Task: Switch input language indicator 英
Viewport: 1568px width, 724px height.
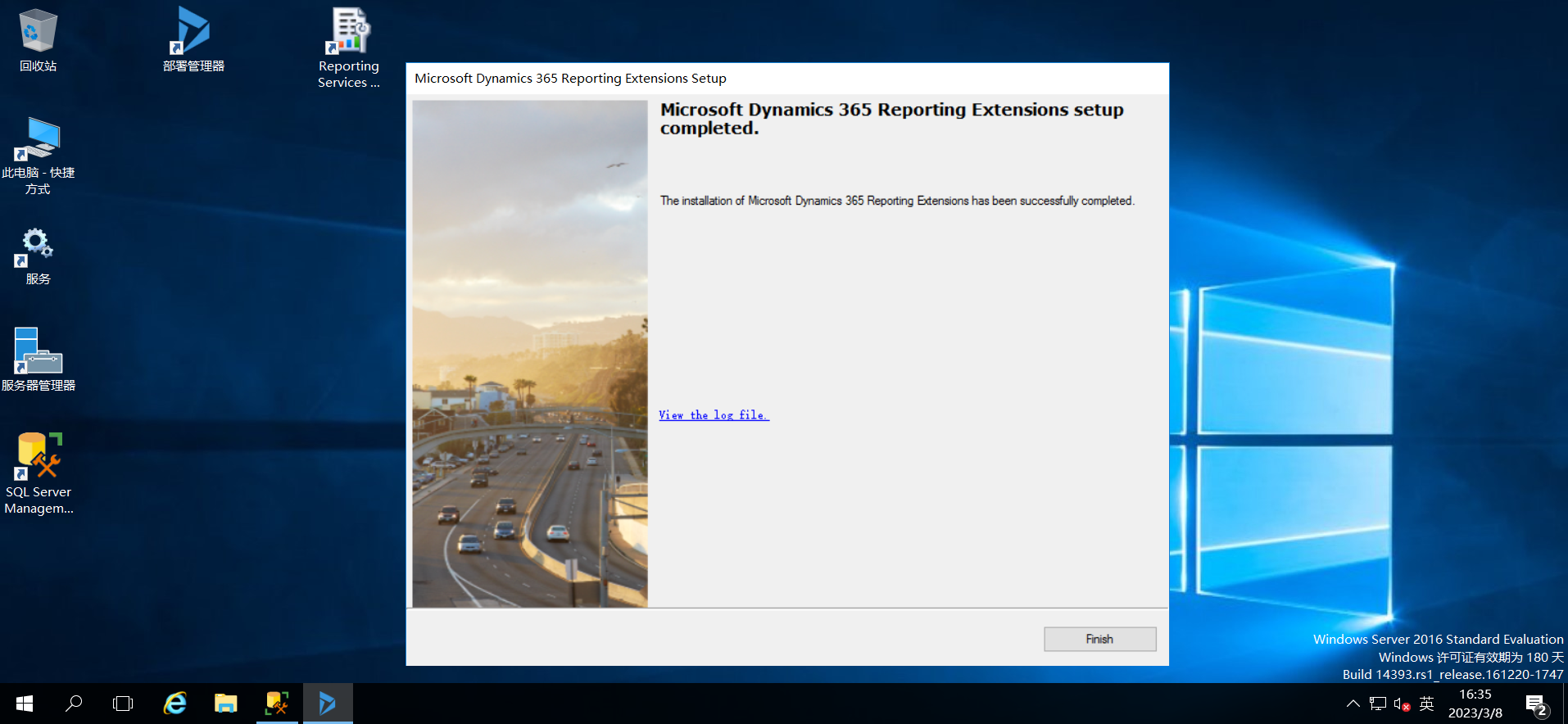Action: coord(1426,704)
